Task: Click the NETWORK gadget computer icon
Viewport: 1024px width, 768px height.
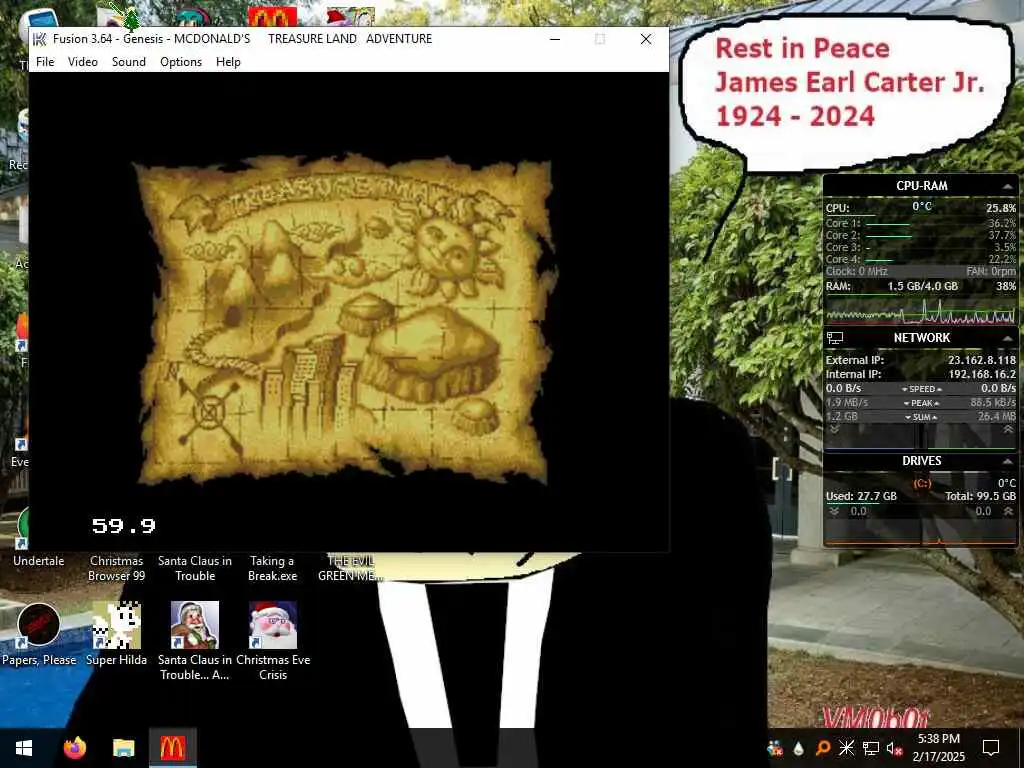Action: click(x=835, y=338)
